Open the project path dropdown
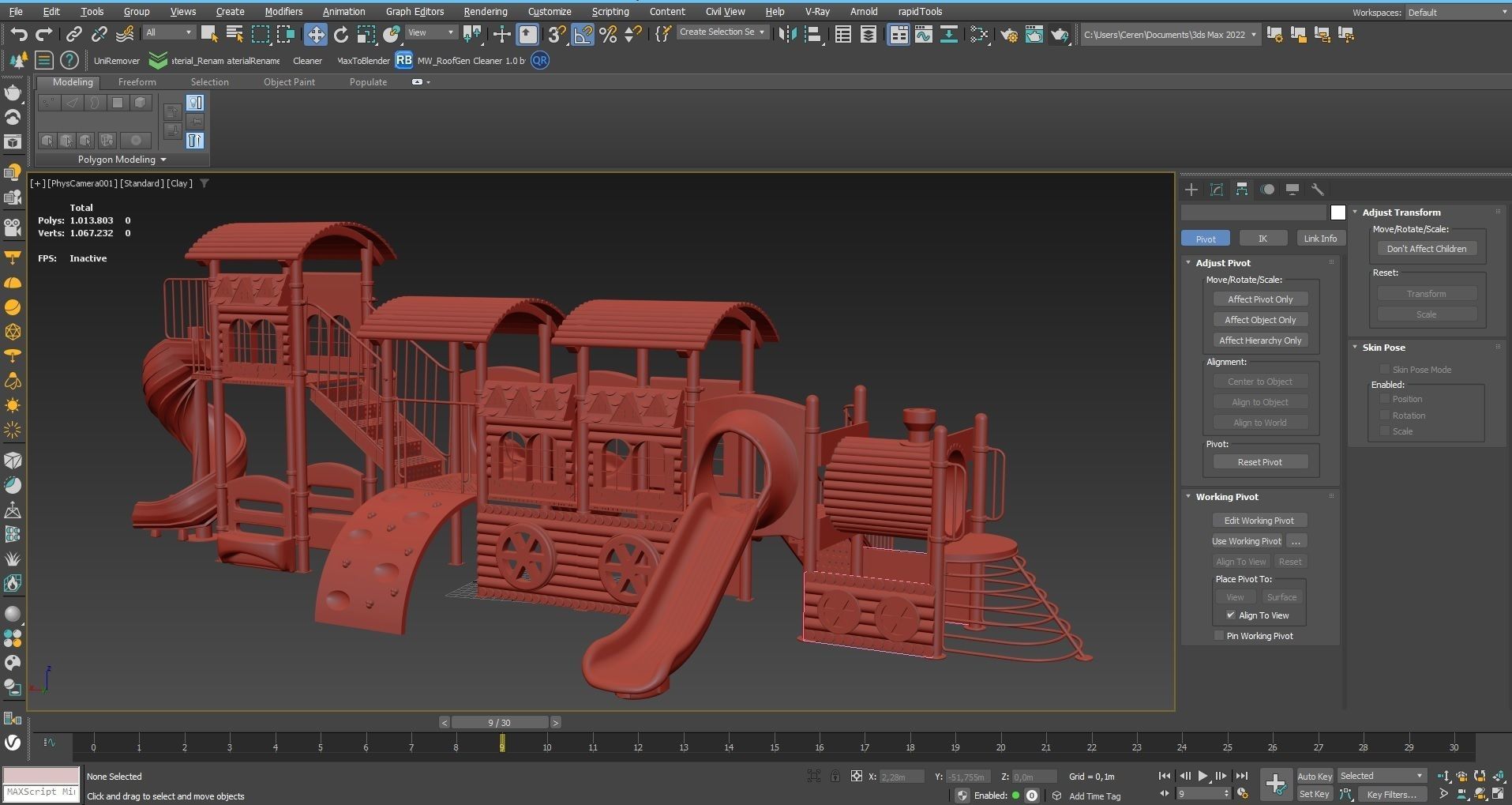This screenshot has width=1512, height=805. (1169, 35)
